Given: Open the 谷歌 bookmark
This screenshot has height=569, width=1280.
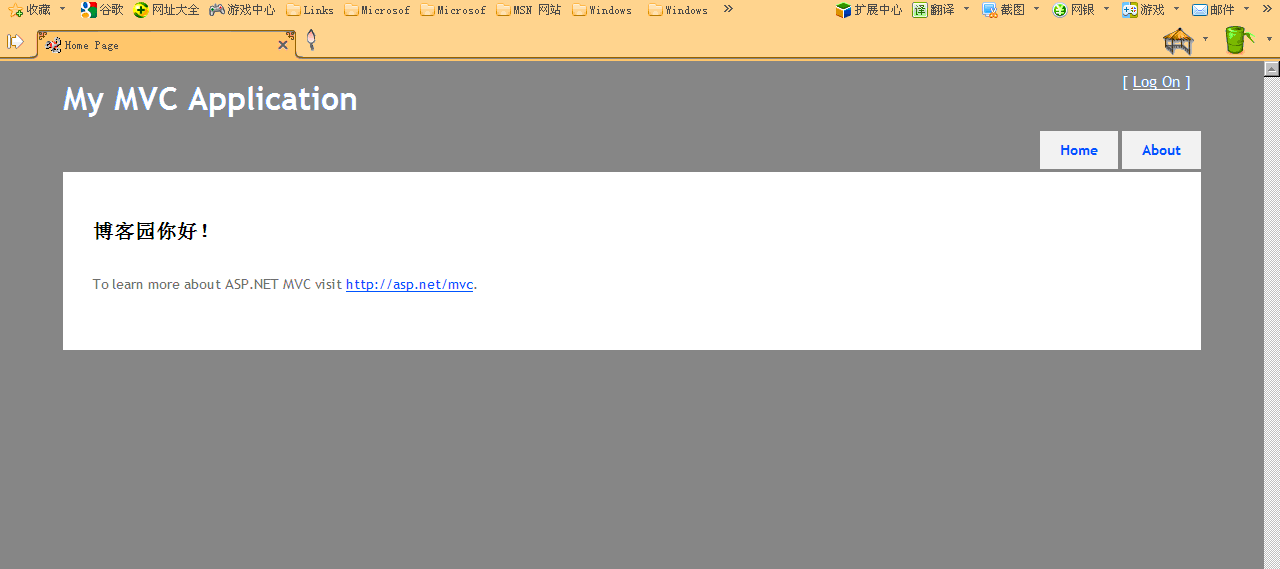Looking at the screenshot, I should coord(102,10).
